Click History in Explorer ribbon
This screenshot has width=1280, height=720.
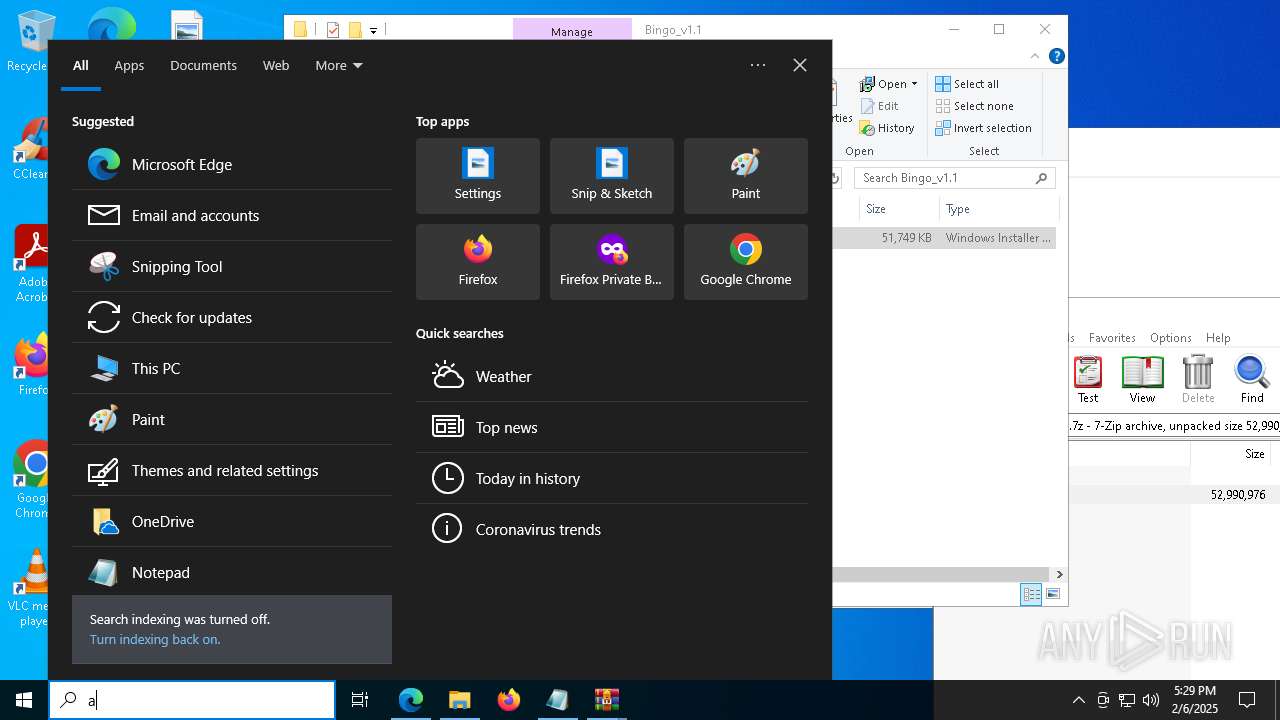tap(887, 128)
